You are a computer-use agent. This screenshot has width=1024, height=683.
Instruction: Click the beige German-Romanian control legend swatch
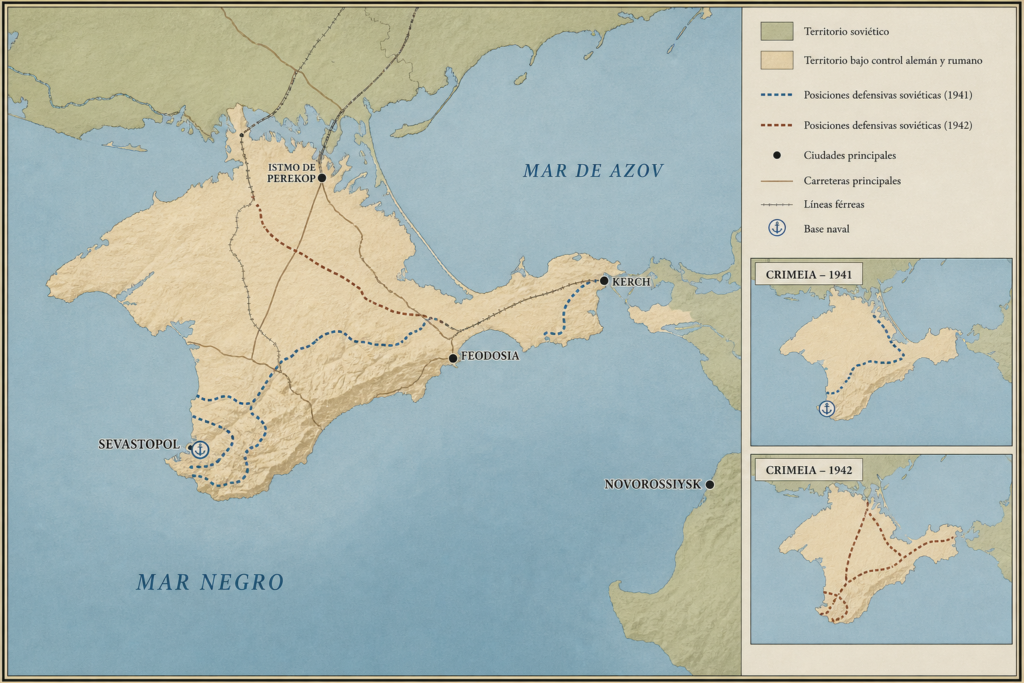[x=776, y=60]
